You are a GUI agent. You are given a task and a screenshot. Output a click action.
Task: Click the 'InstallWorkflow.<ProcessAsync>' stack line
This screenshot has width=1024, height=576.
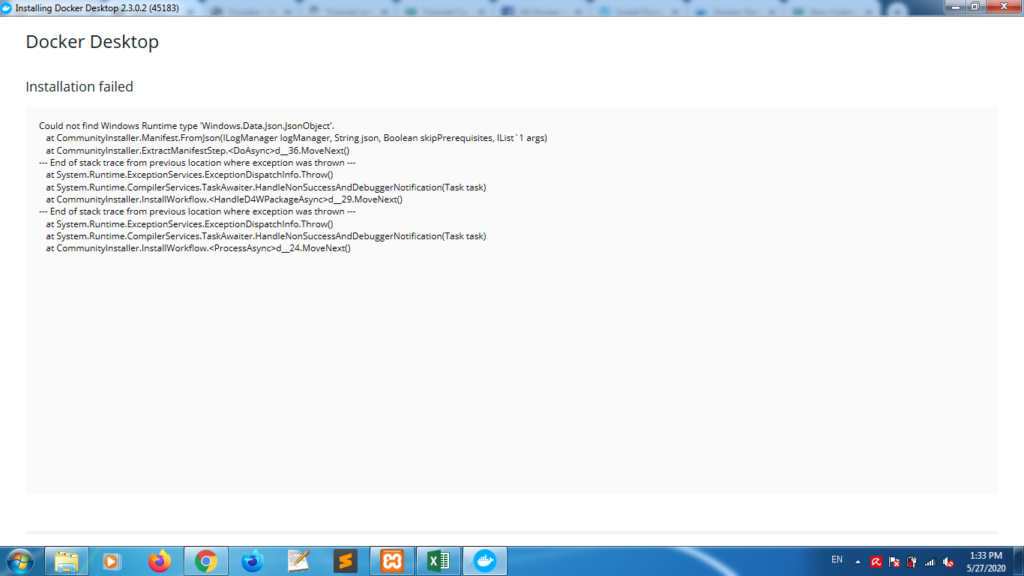198,248
